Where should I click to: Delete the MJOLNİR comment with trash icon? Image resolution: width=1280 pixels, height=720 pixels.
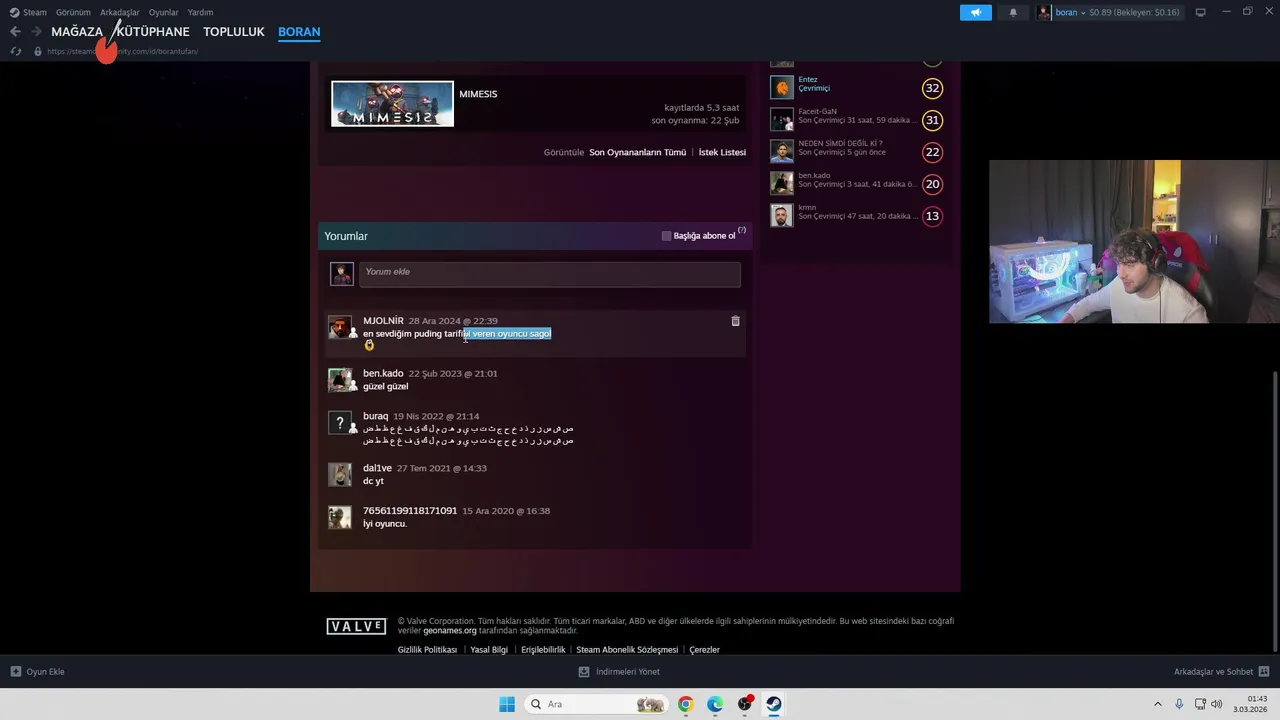pyautogui.click(x=735, y=321)
